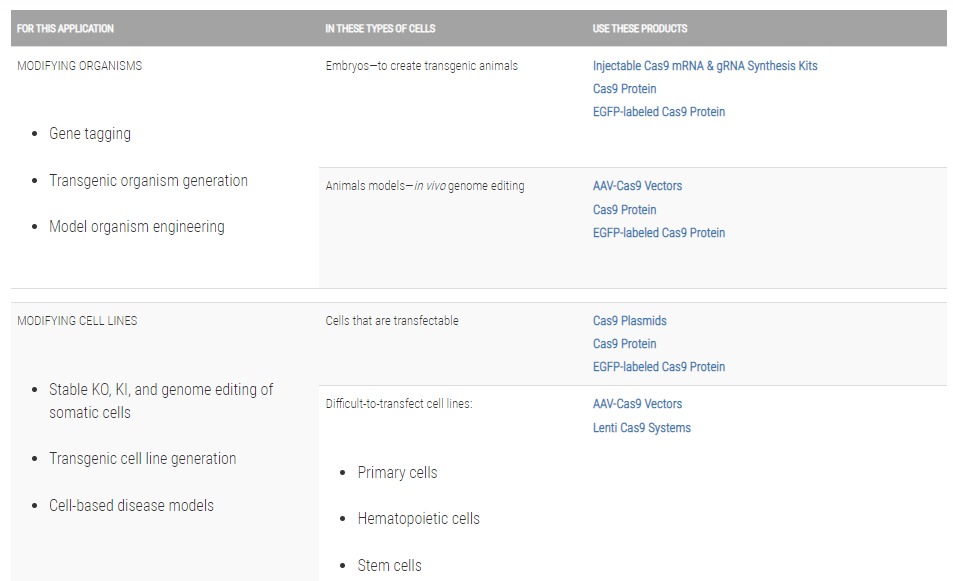Open the Cas9 Plasmids link
953x581 pixels.
(629, 321)
